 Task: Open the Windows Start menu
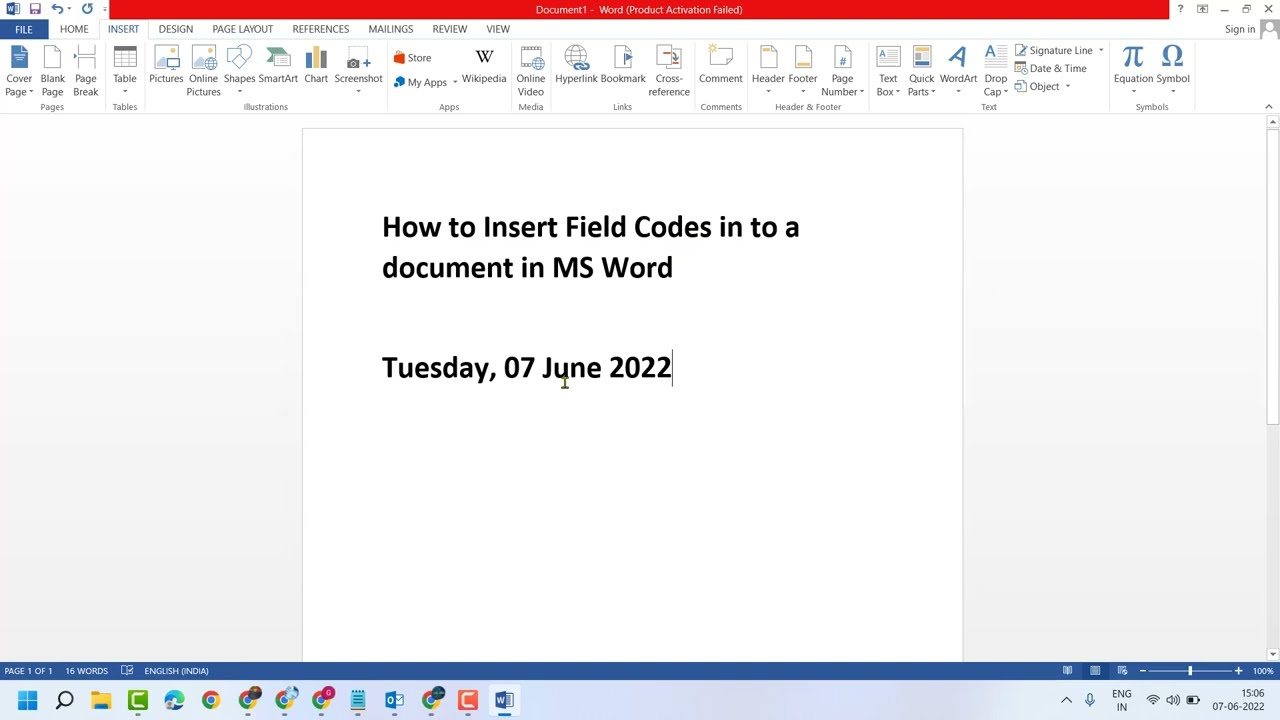tap(27, 700)
